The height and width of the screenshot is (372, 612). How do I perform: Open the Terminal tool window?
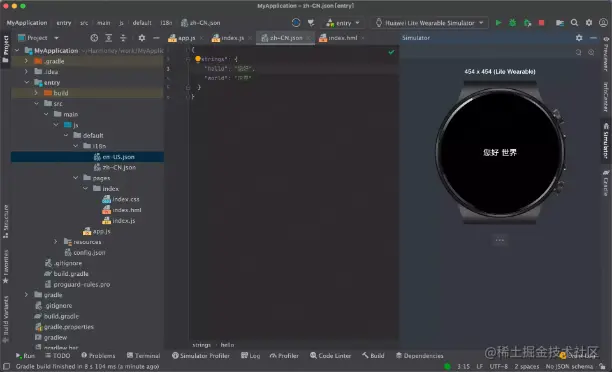[144, 356]
